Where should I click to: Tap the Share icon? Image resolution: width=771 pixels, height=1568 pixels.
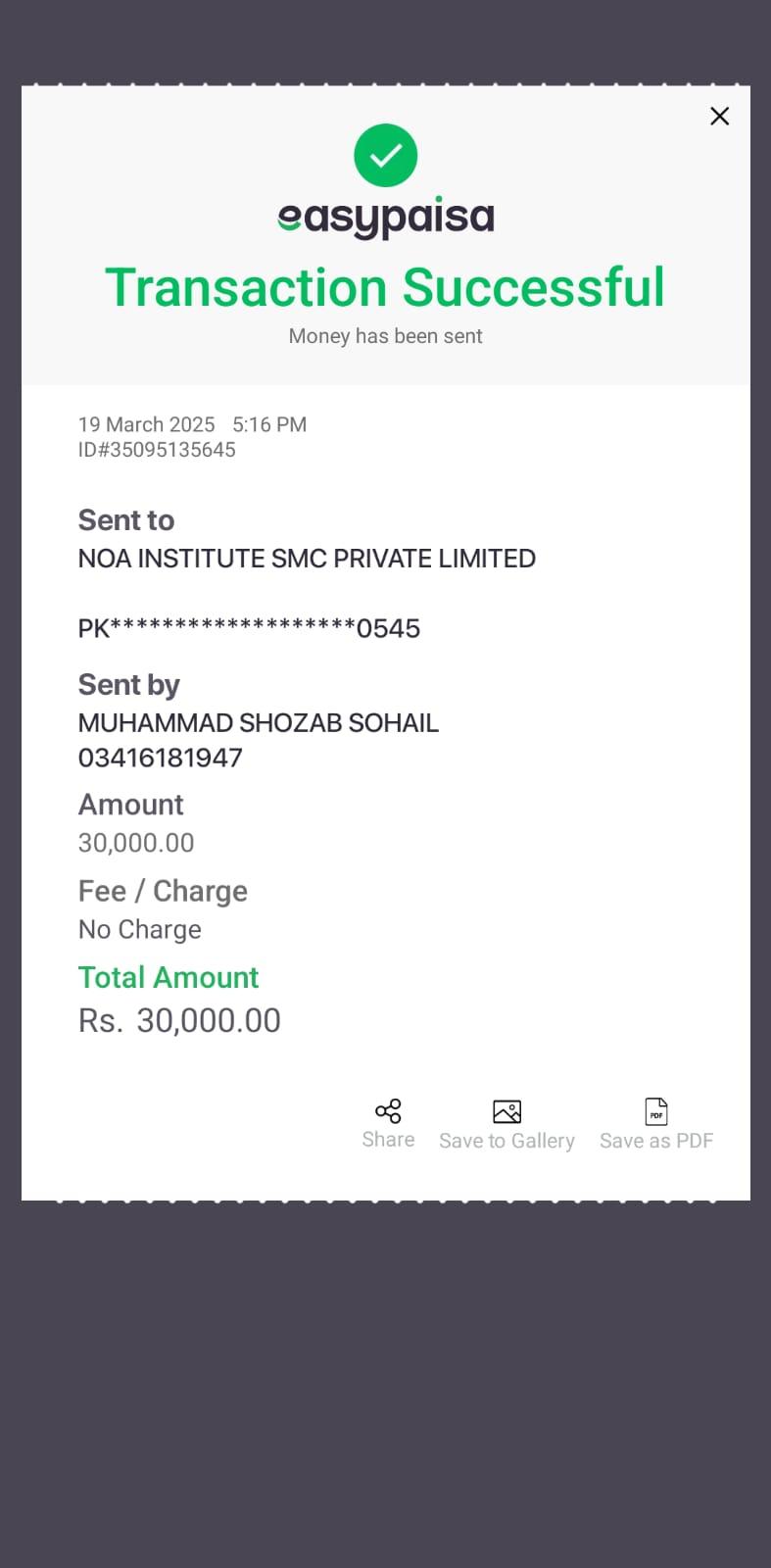pyautogui.click(x=388, y=1110)
